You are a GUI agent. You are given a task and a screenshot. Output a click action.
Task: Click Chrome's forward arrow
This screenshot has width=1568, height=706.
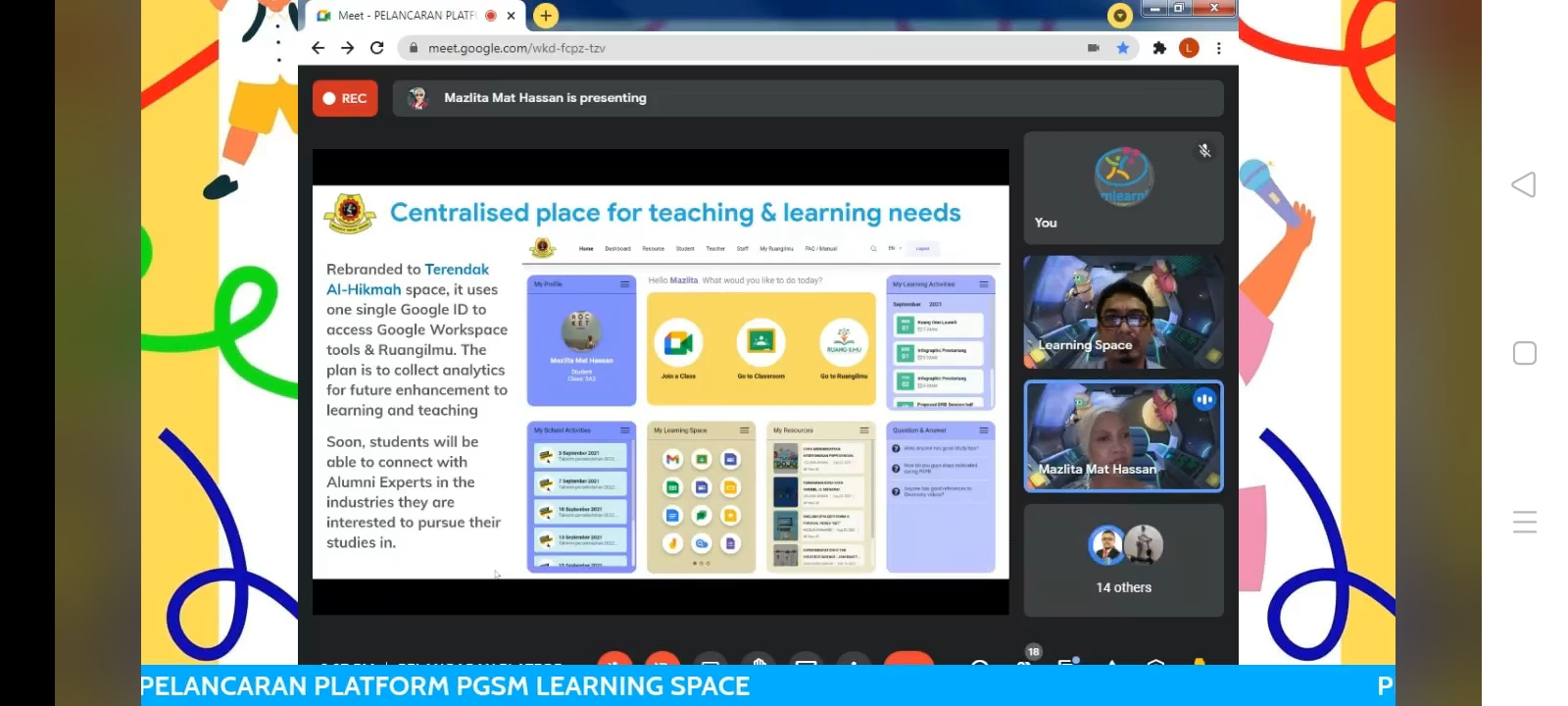347,48
